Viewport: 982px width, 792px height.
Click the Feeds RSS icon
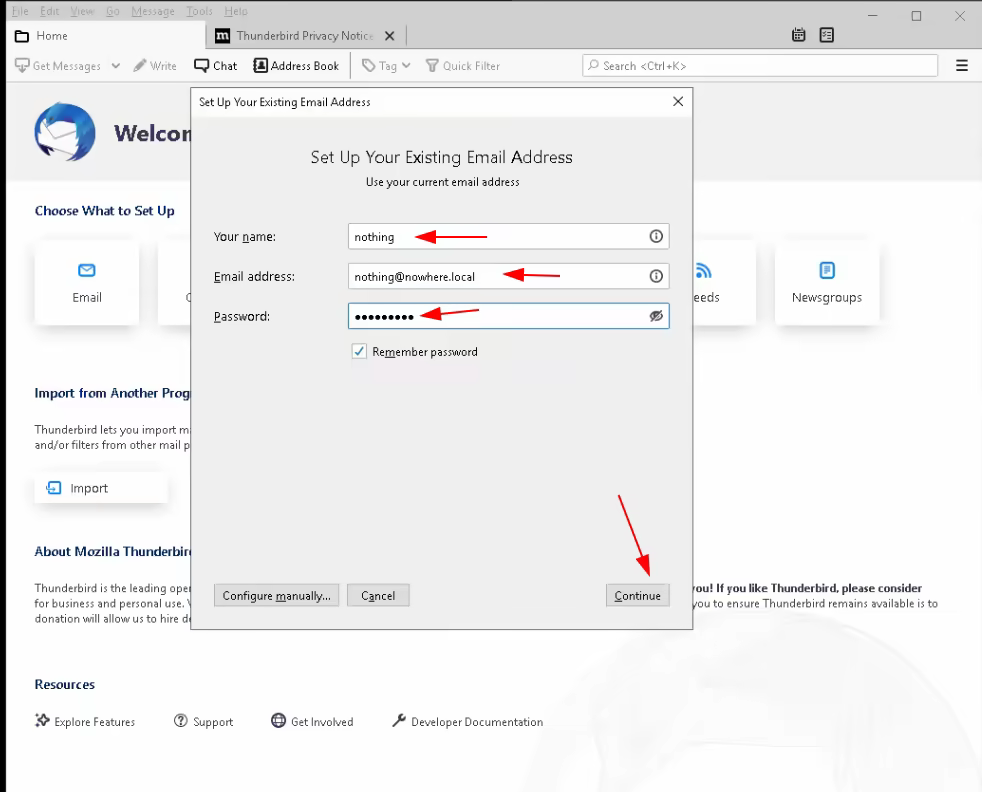pos(703,270)
